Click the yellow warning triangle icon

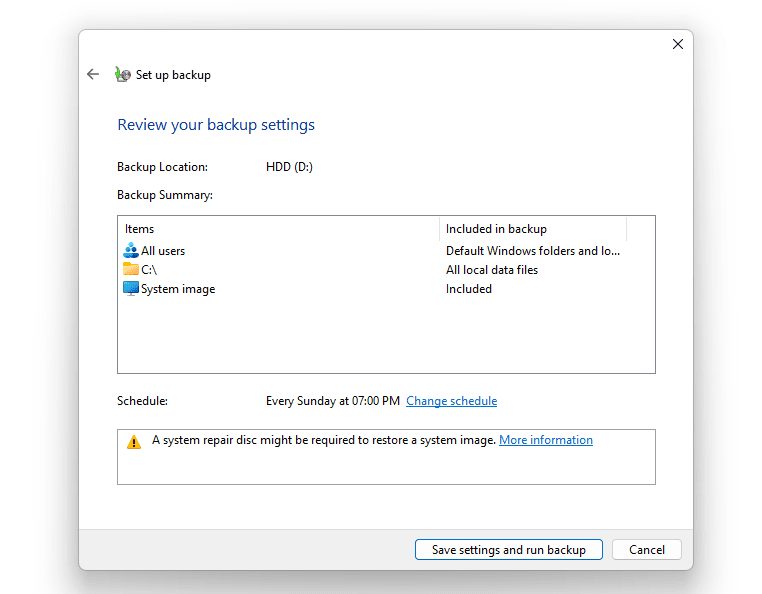(x=134, y=442)
